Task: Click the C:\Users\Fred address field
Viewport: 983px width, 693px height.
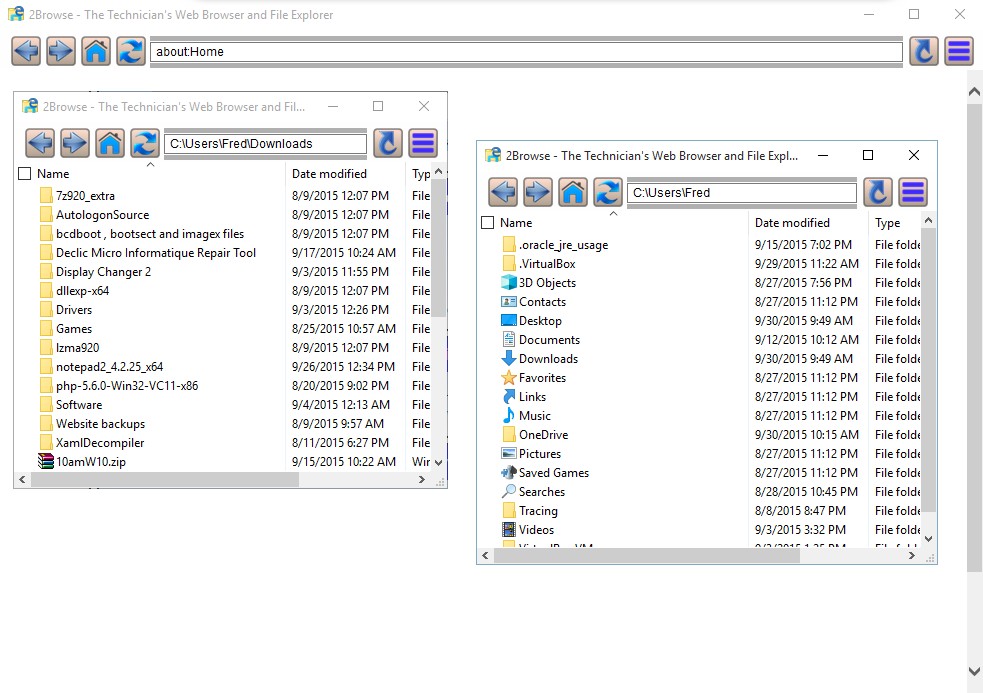Action: click(x=742, y=193)
